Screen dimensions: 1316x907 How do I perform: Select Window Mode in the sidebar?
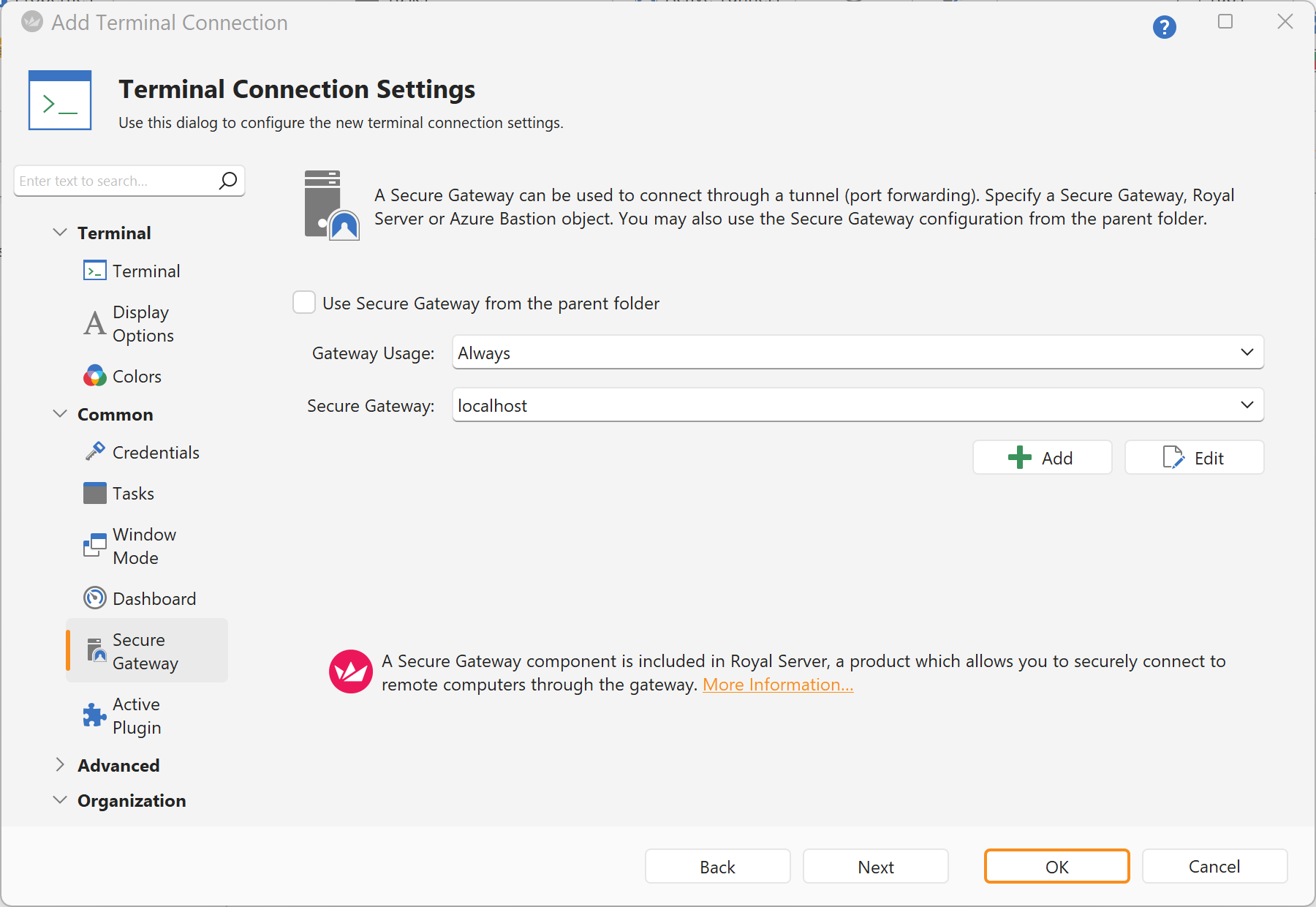[x=144, y=546]
